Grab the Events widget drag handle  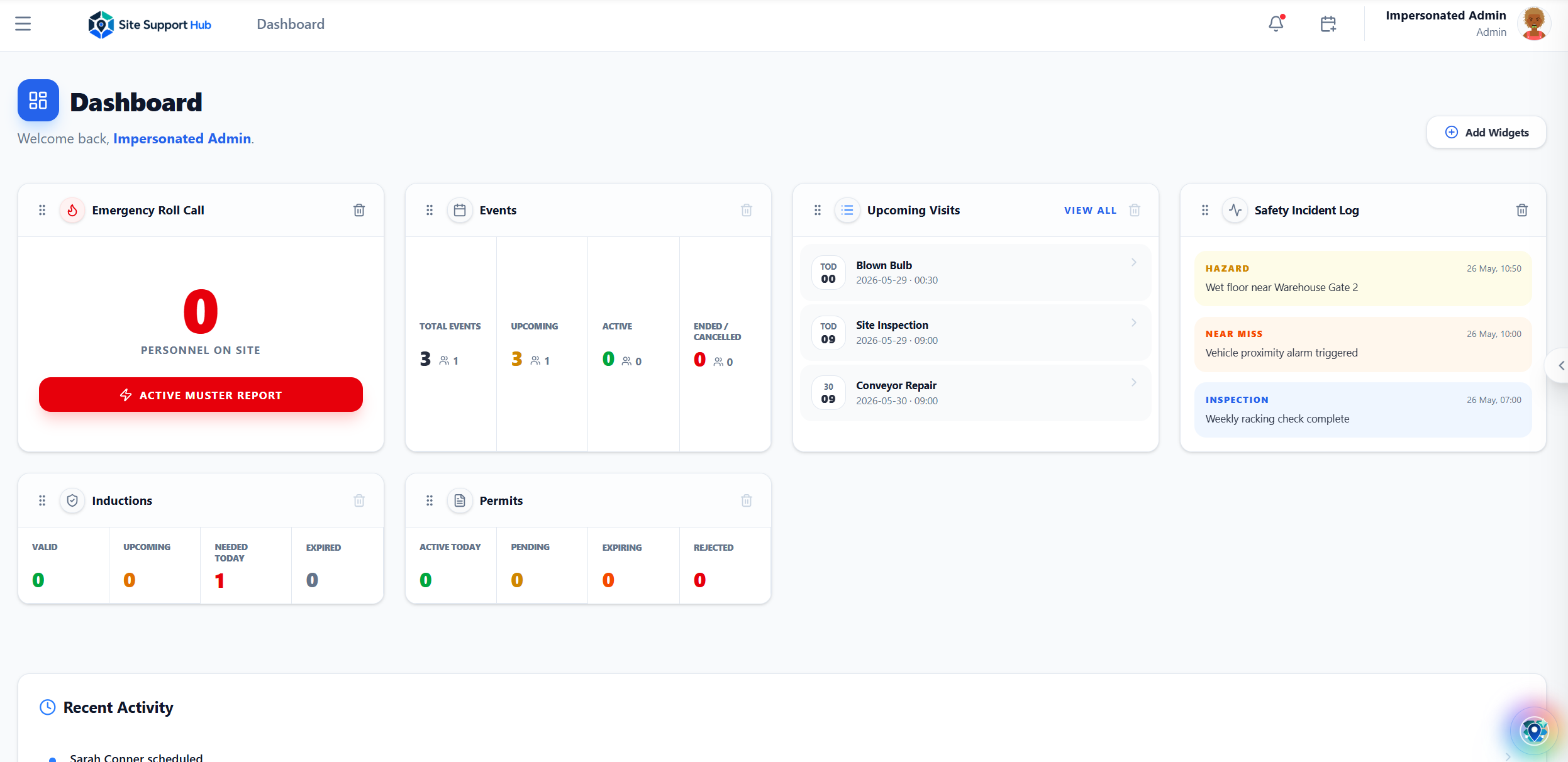tap(430, 210)
